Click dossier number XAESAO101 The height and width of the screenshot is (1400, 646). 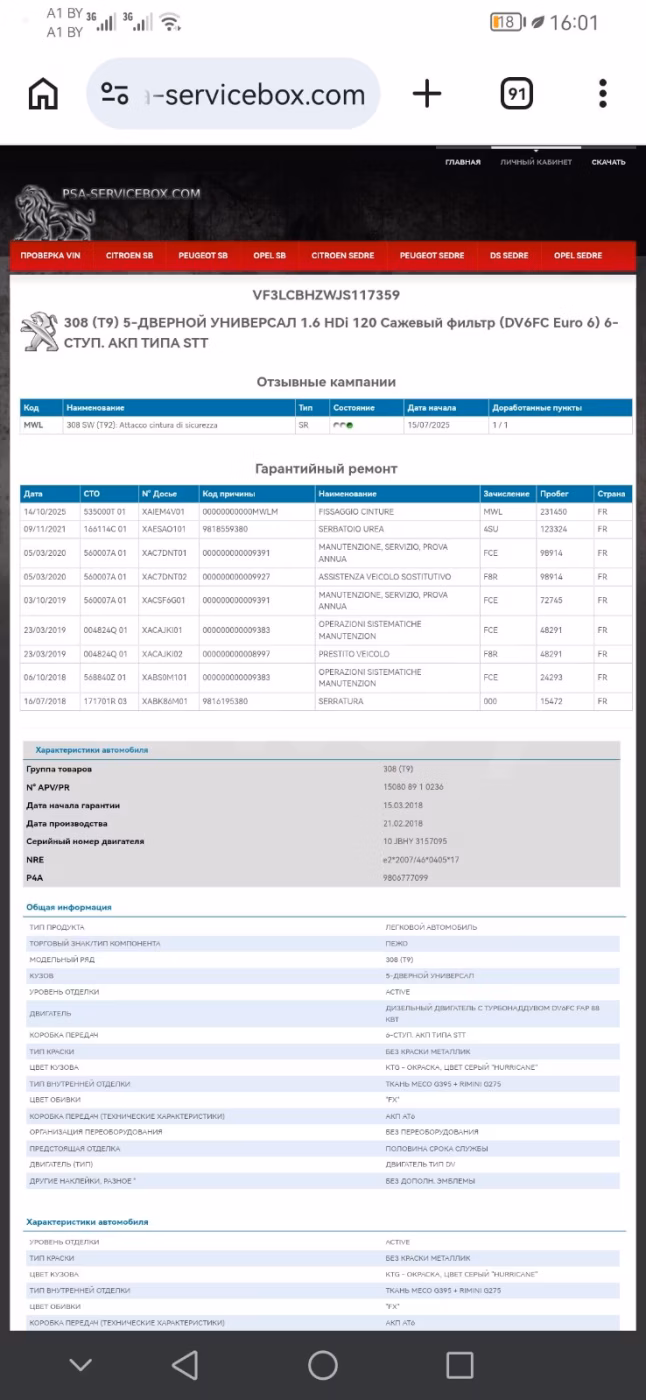click(164, 528)
